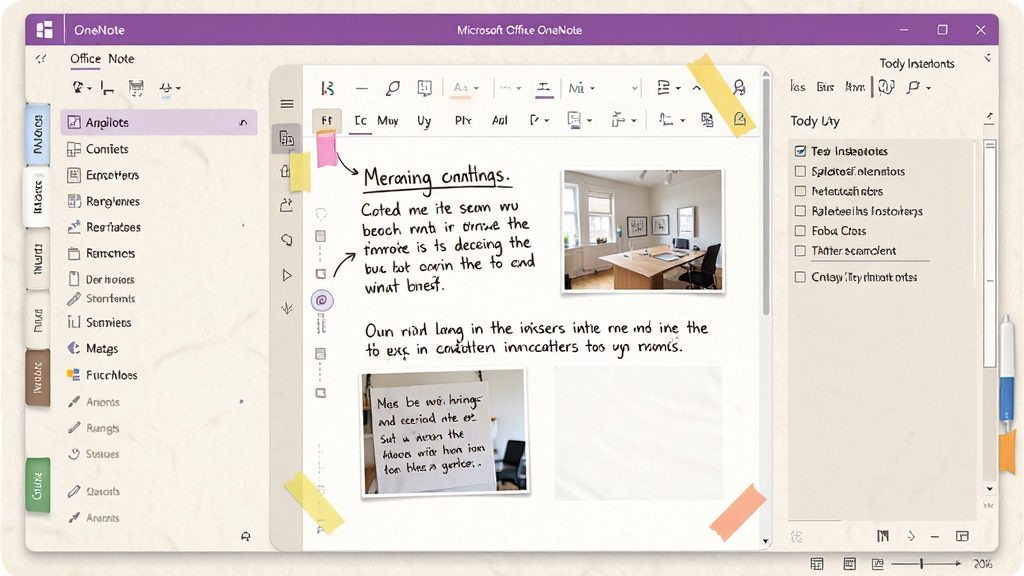Viewport: 1024px width, 576px height.
Task: Select the lasso tool in note toolbar
Action: click(x=392, y=88)
